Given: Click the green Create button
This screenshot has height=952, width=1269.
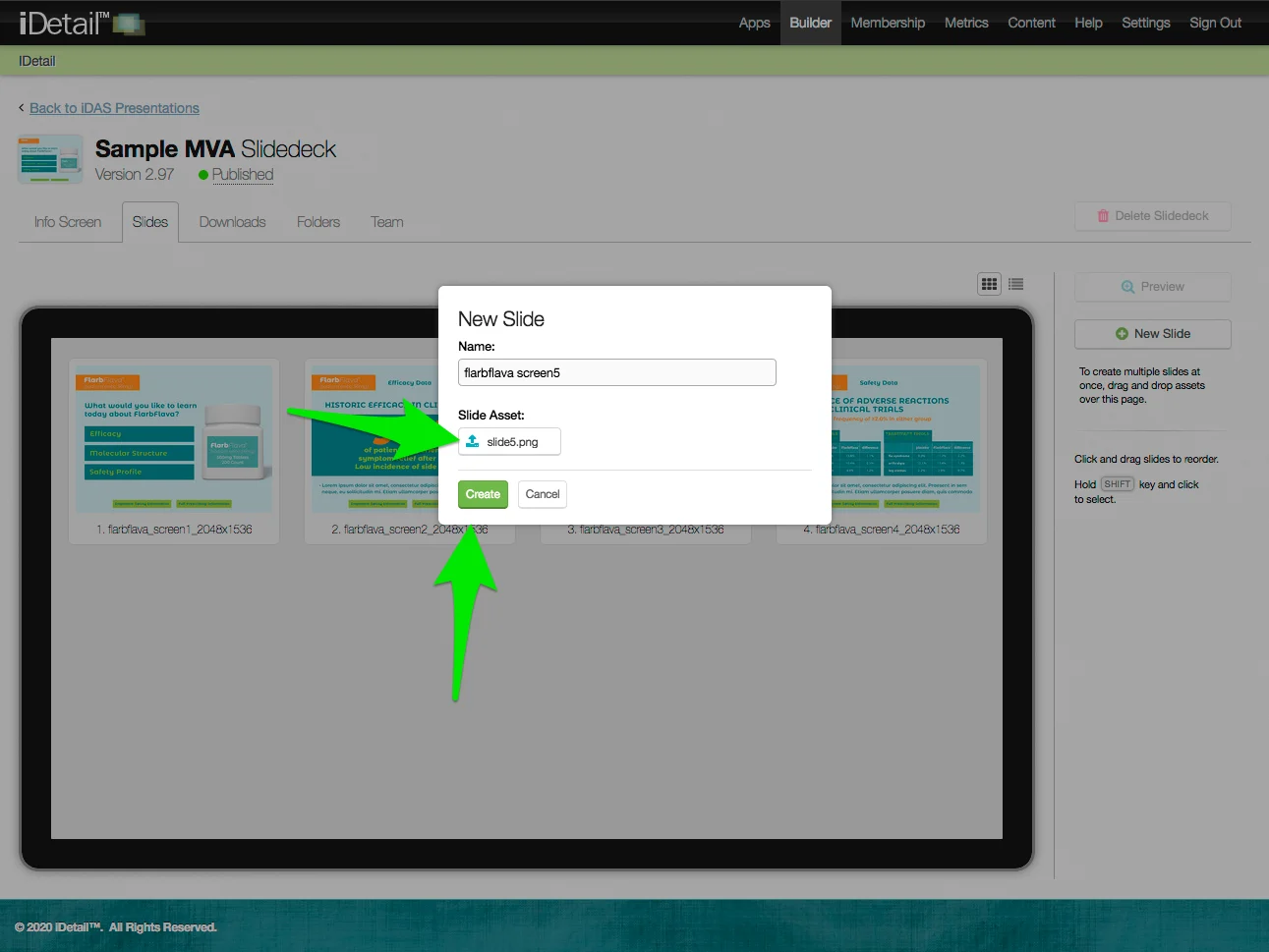Looking at the screenshot, I should coord(483,494).
